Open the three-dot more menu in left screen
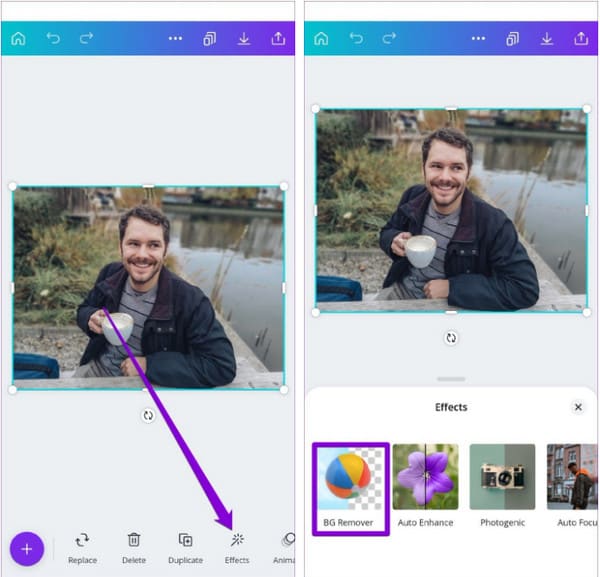Viewport: 600px width, 577px height. pos(175,39)
